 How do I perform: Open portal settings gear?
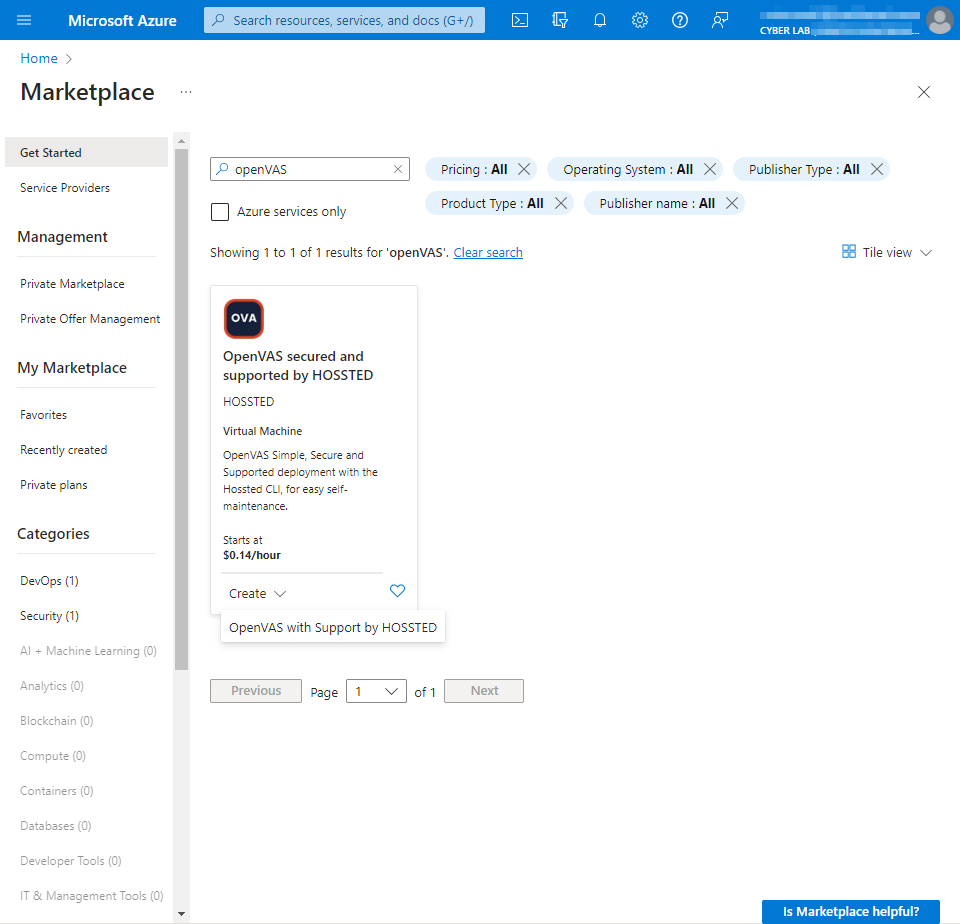640,20
